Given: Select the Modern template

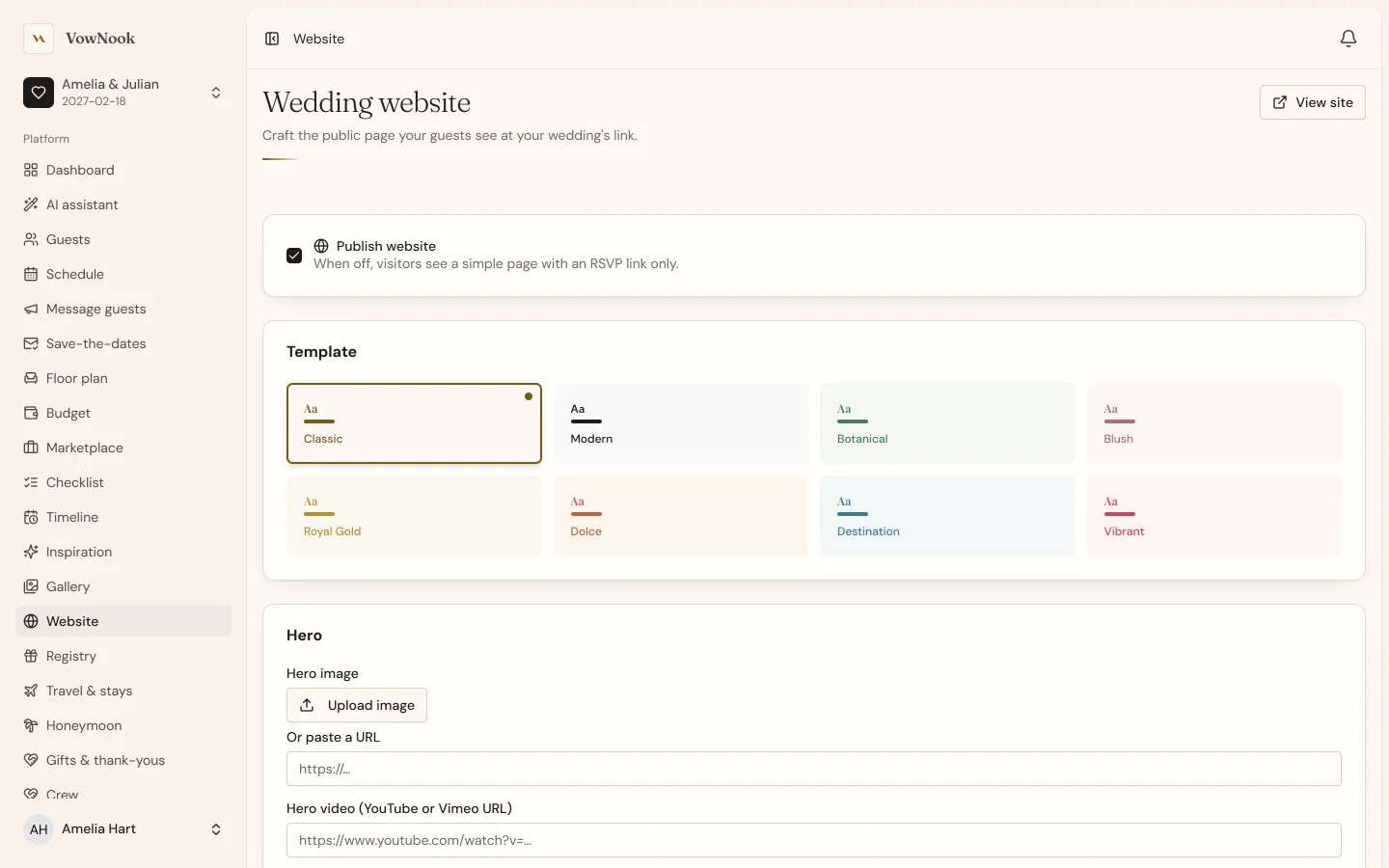Looking at the screenshot, I should [681, 423].
